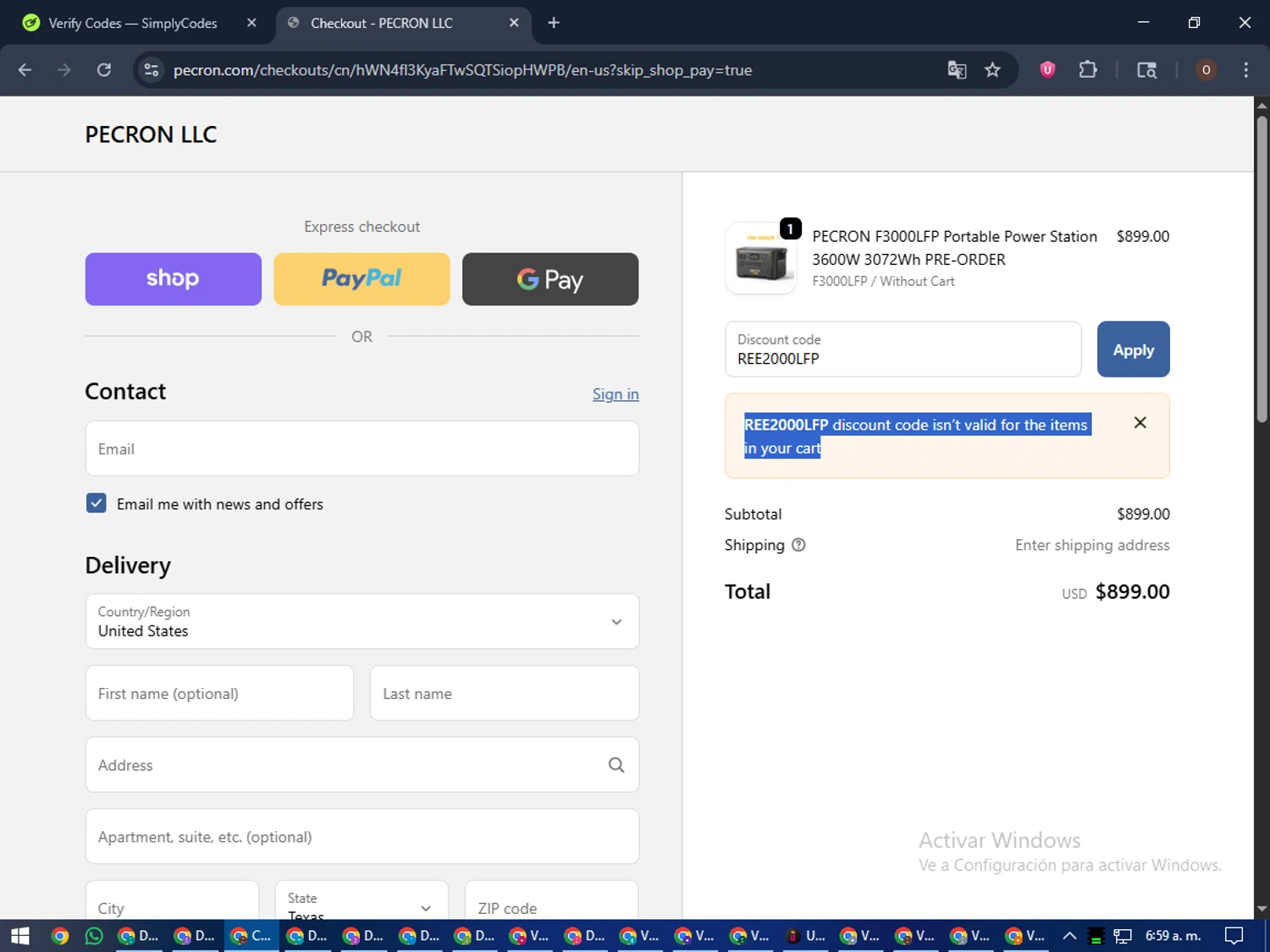Click the USD $899.00 total amount
This screenshot has width=1270, height=952.
1116,592
